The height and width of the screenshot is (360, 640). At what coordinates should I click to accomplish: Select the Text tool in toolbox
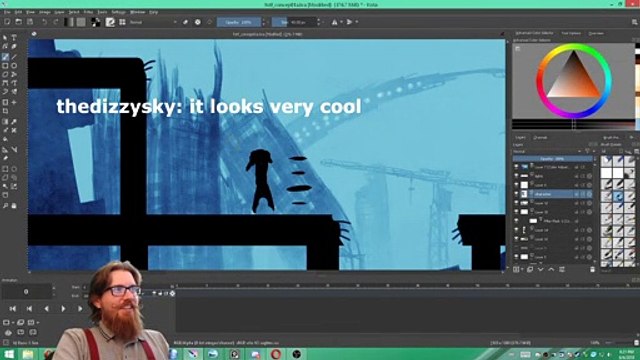tap(14, 38)
